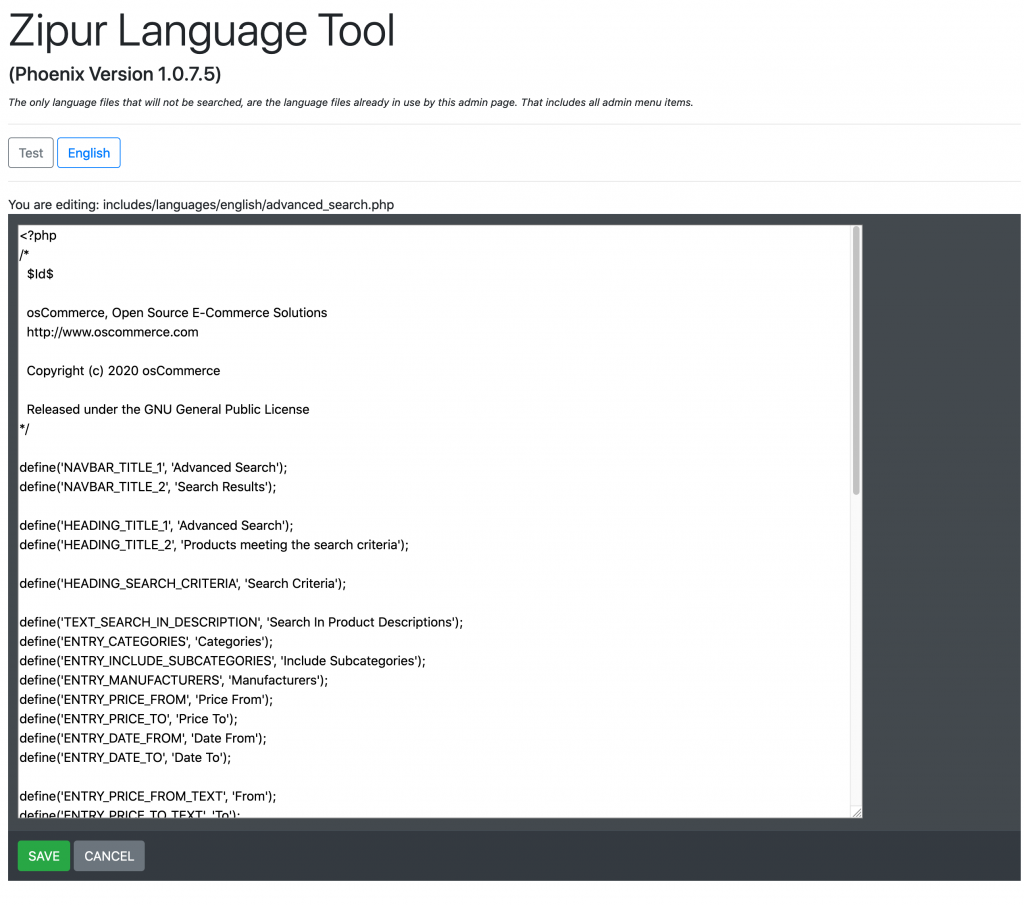1024x905 pixels.
Task: Click the ENTRY_MANUFACTURERS define line
Action: 174,680
